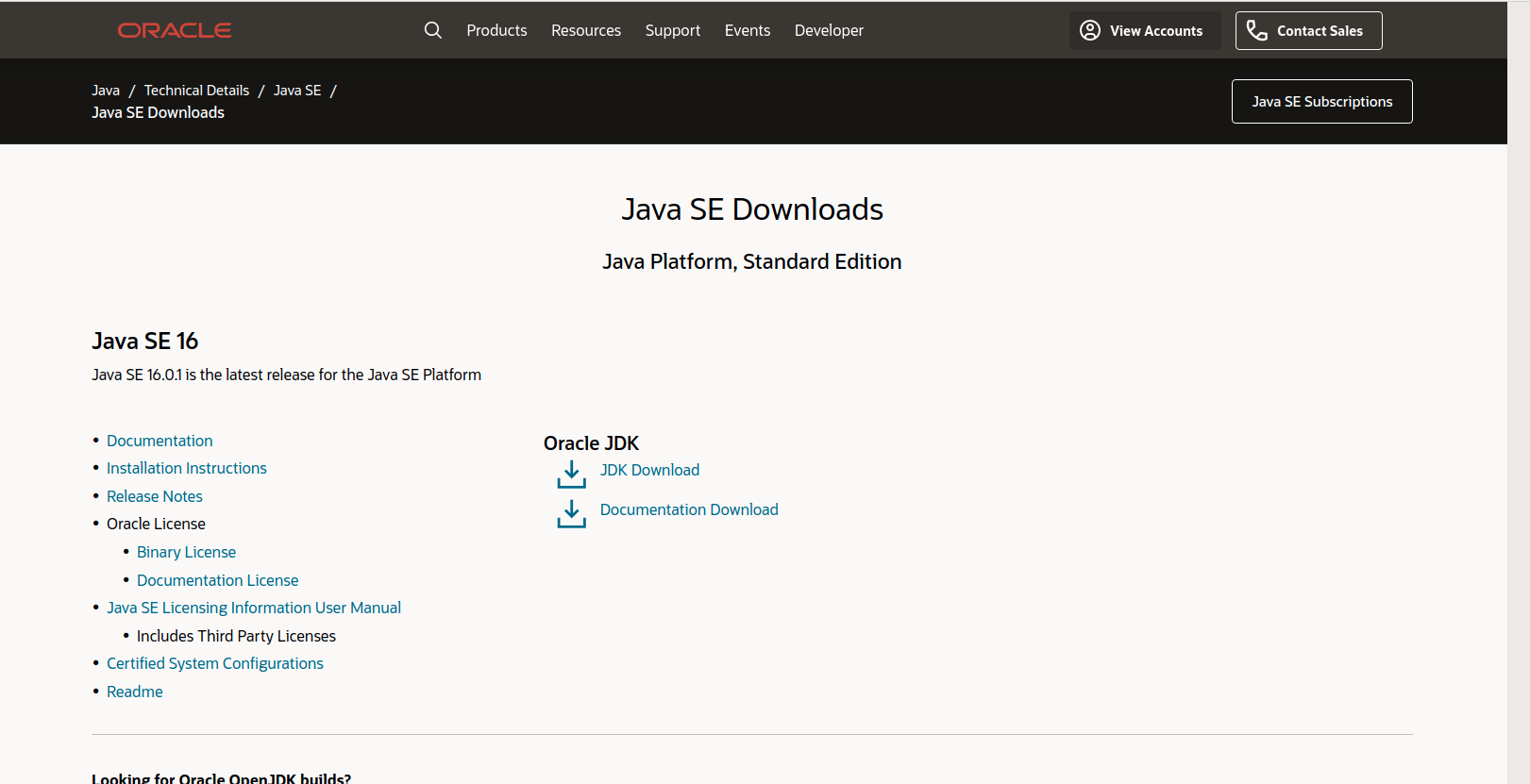Open the Installation Instructions link
The image size is (1530, 784).
[x=187, y=468]
